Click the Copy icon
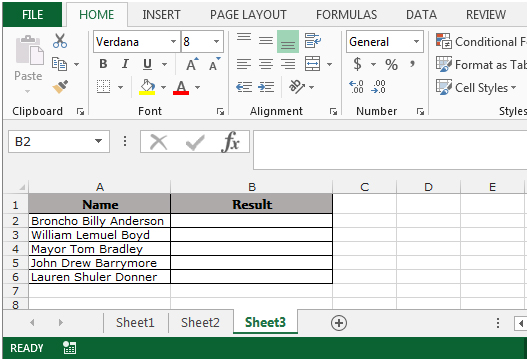 tap(59, 64)
